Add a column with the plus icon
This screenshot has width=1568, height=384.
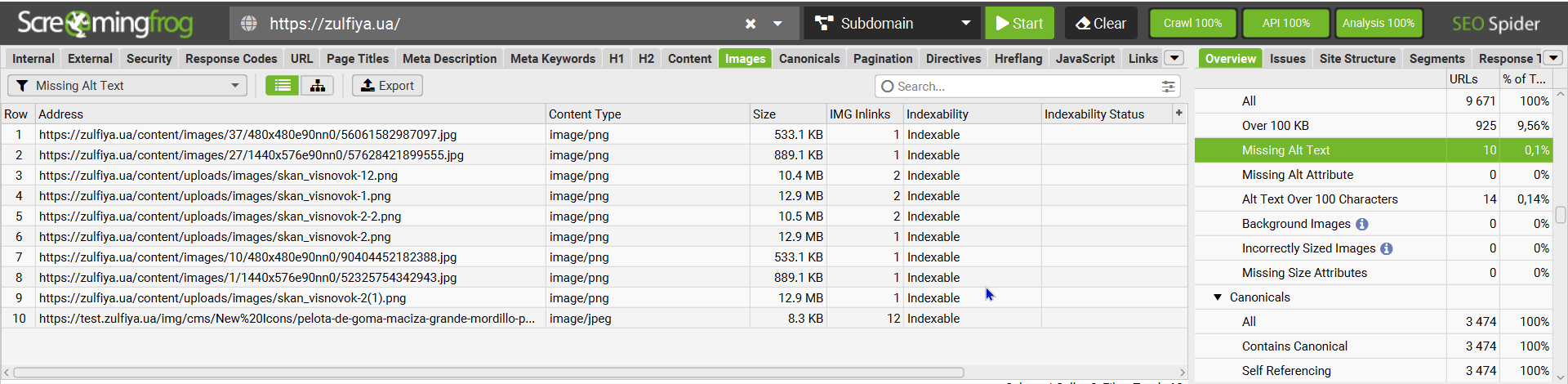coord(1179,114)
